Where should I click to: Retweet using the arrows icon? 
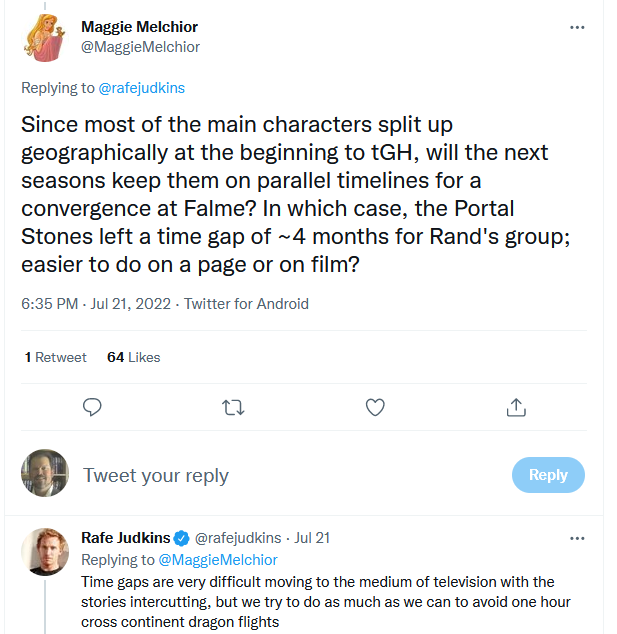[232, 407]
